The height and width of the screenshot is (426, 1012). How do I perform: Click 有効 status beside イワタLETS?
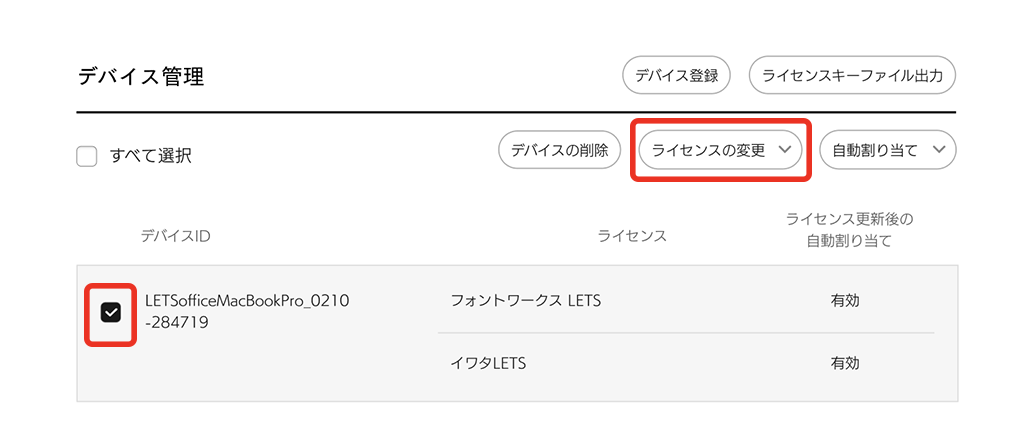(x=845, y=364)
